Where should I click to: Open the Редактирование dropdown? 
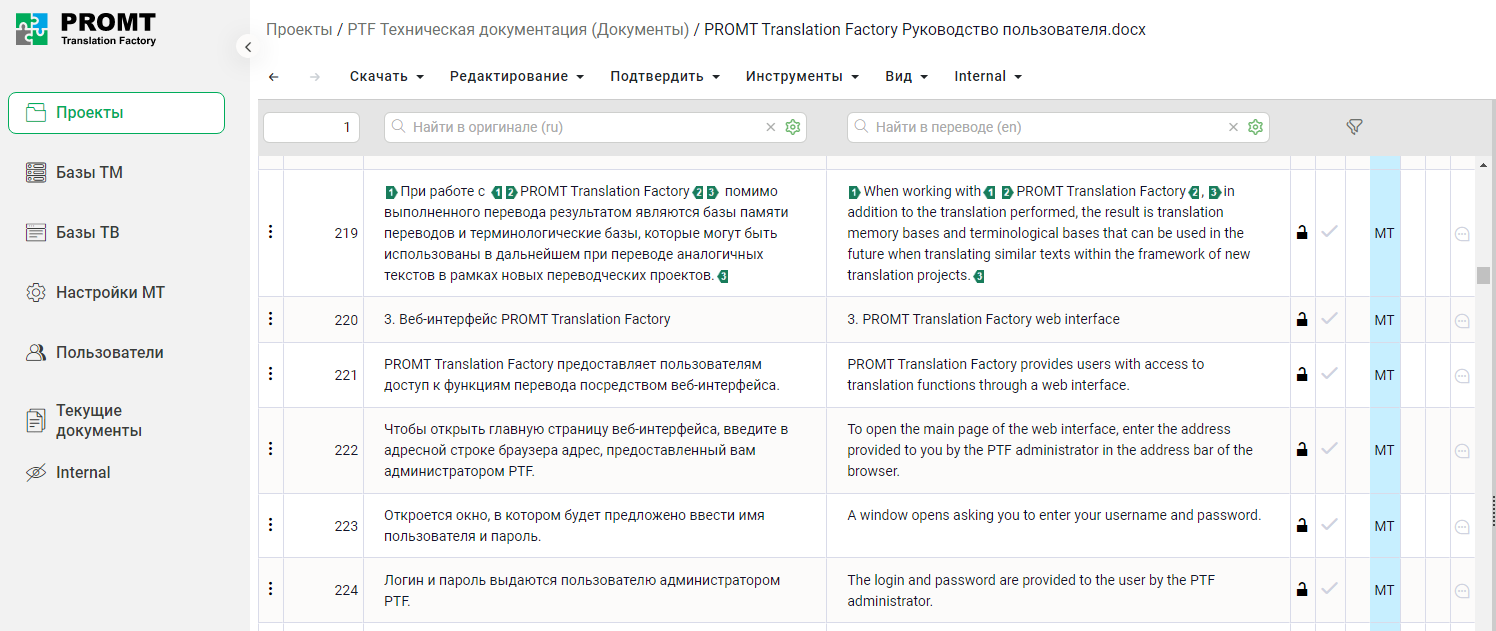pos(516,77)
